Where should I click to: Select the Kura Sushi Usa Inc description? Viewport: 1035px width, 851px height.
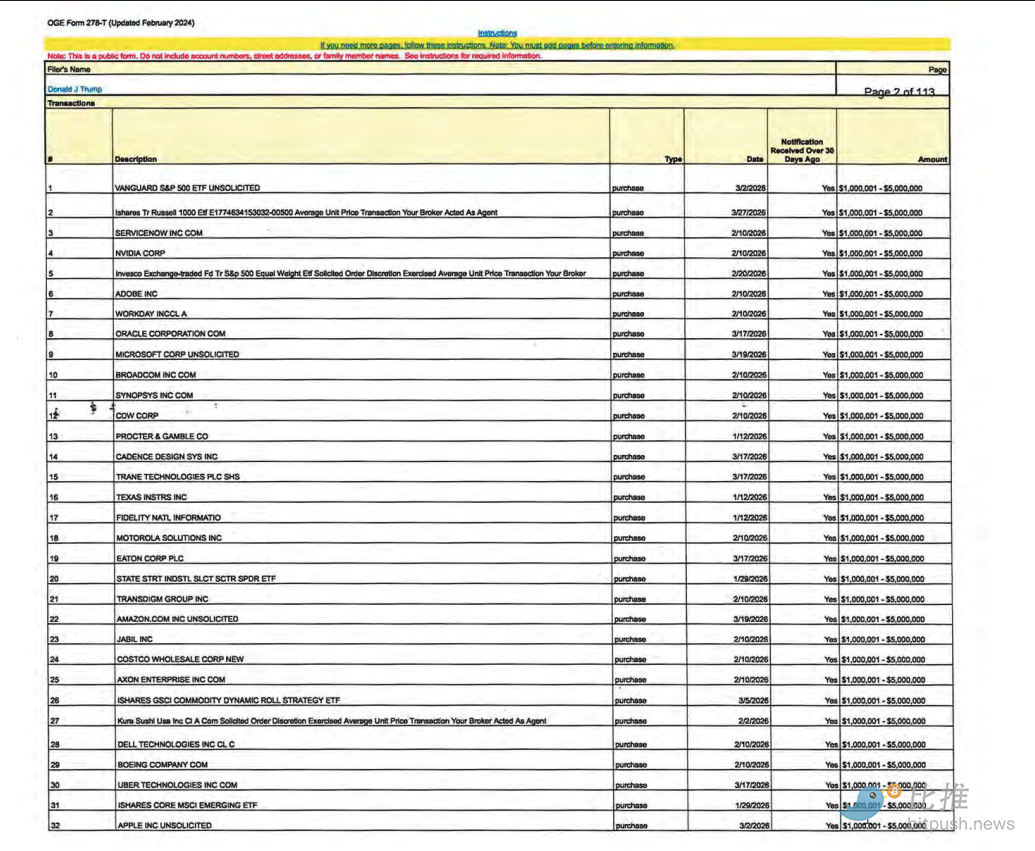[x=332, y=721]
